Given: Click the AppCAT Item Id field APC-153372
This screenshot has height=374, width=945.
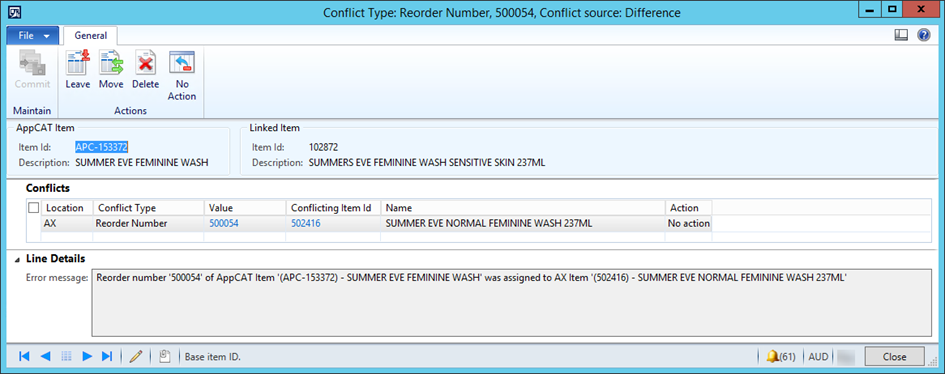Looking at the screenshot, I should [x=102, y=147].
